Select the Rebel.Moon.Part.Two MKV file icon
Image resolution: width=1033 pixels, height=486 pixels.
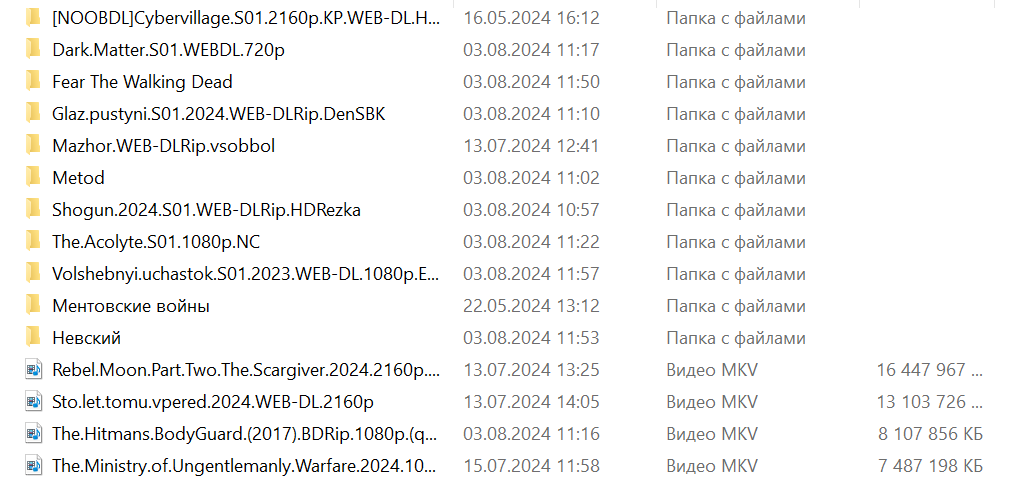pos(33,370)
